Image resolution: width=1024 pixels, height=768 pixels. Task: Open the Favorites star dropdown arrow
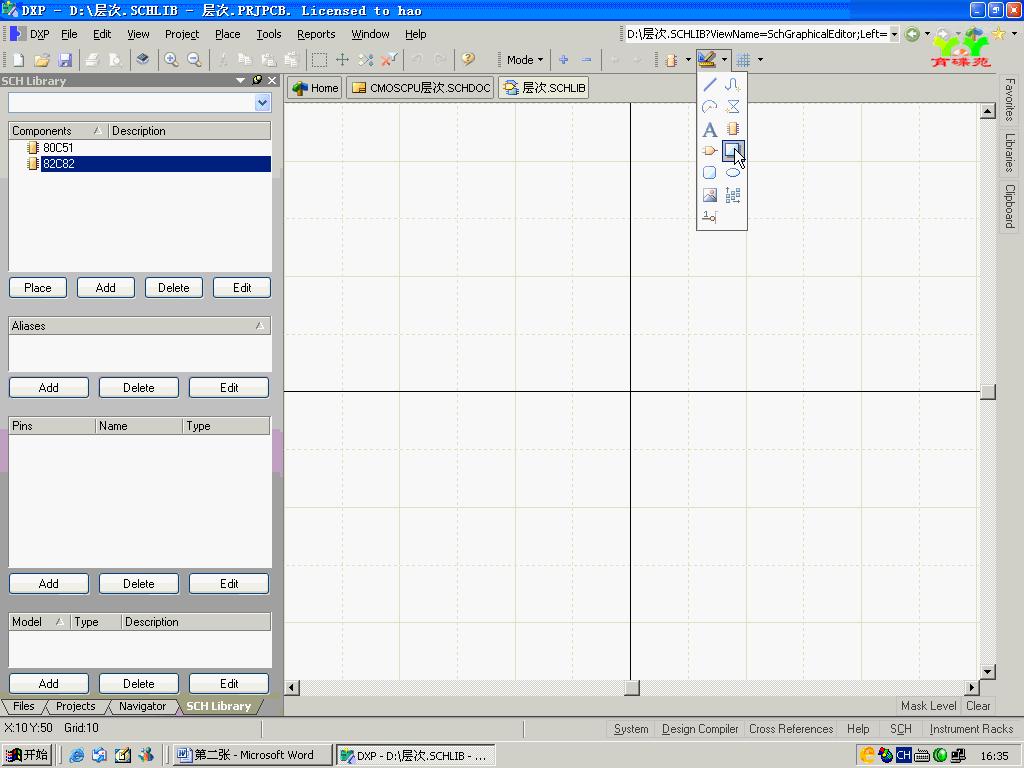[1014, 34]
